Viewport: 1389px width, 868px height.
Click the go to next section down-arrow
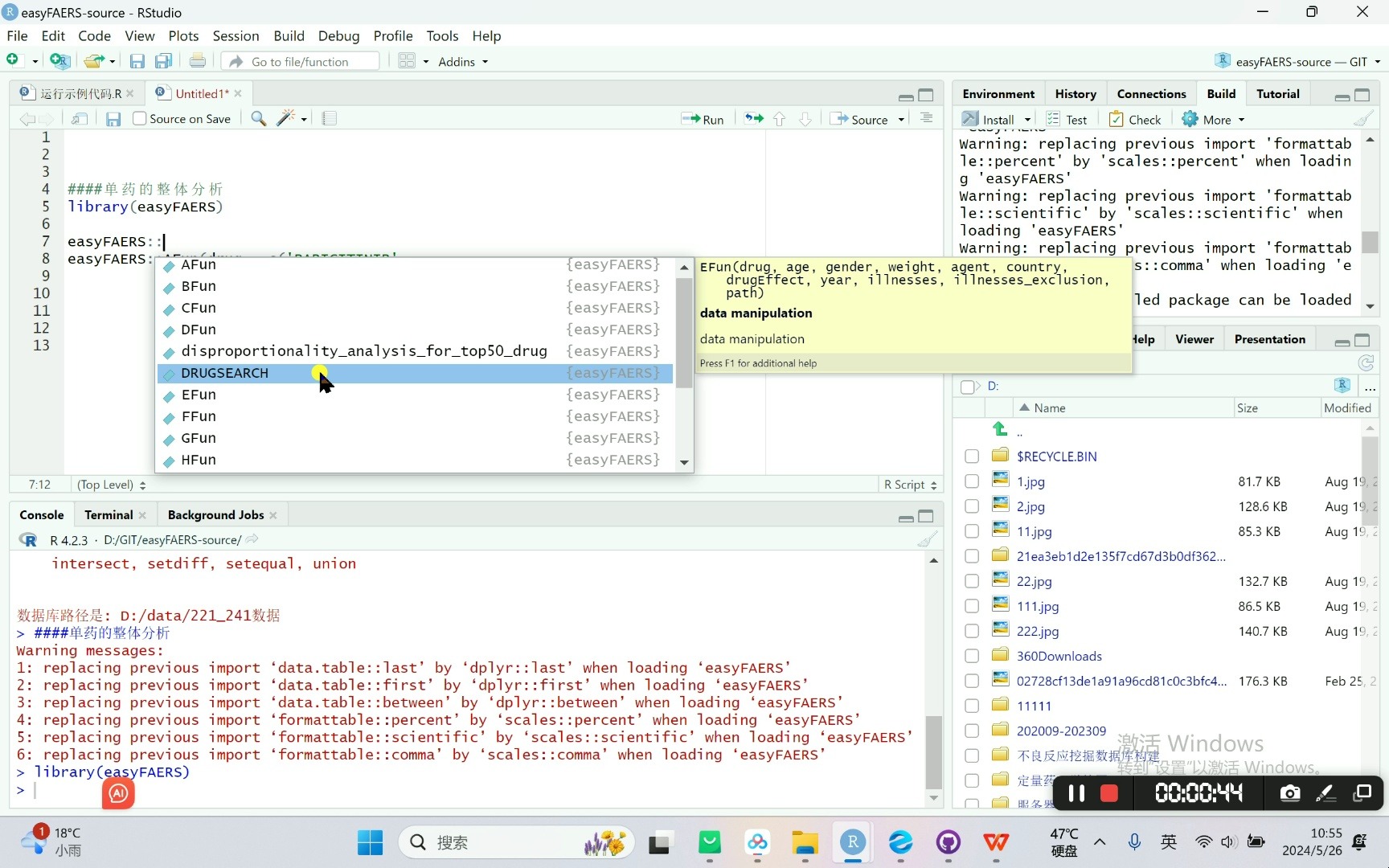[x=805, y=119]
